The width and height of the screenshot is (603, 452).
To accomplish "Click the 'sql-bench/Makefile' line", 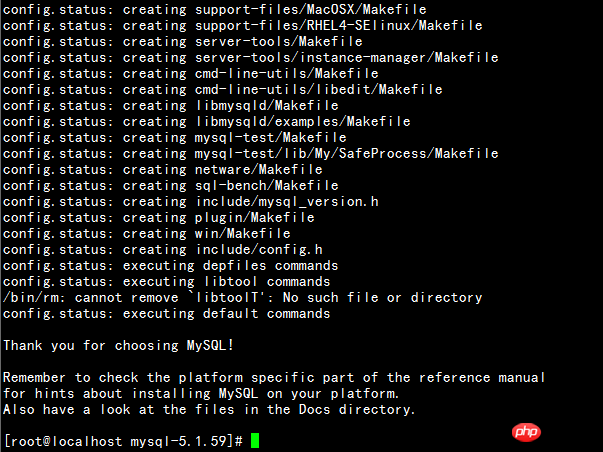I will (x=170, y=185).
